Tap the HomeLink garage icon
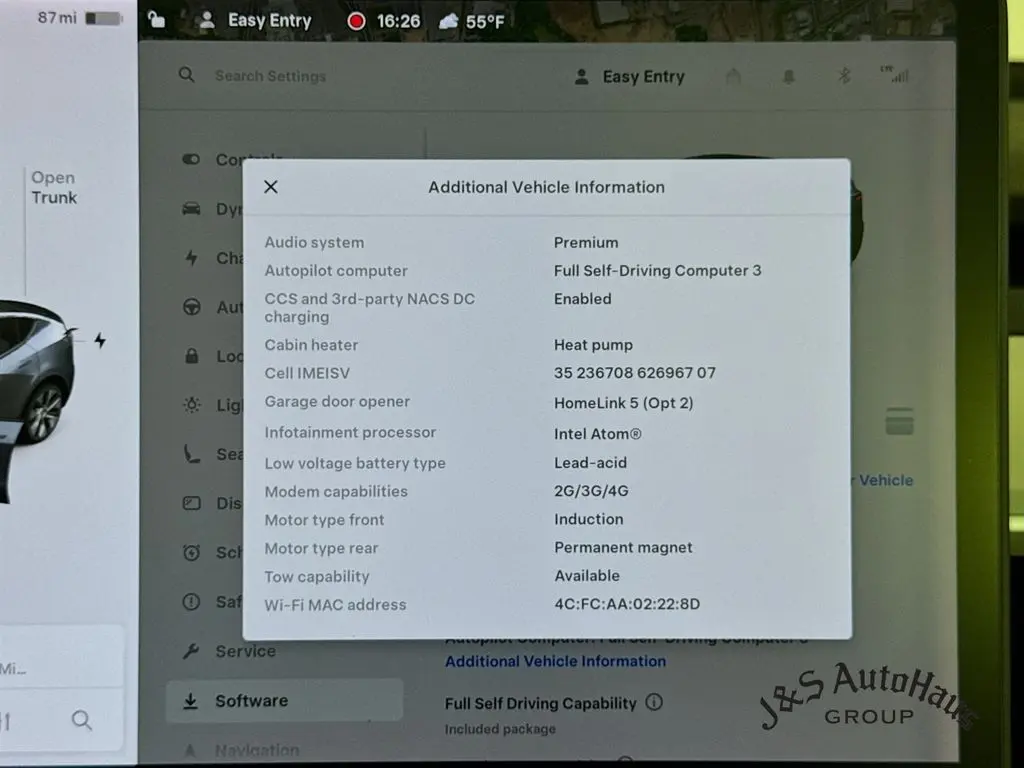 pyautogui.click(x=734, y=76)
